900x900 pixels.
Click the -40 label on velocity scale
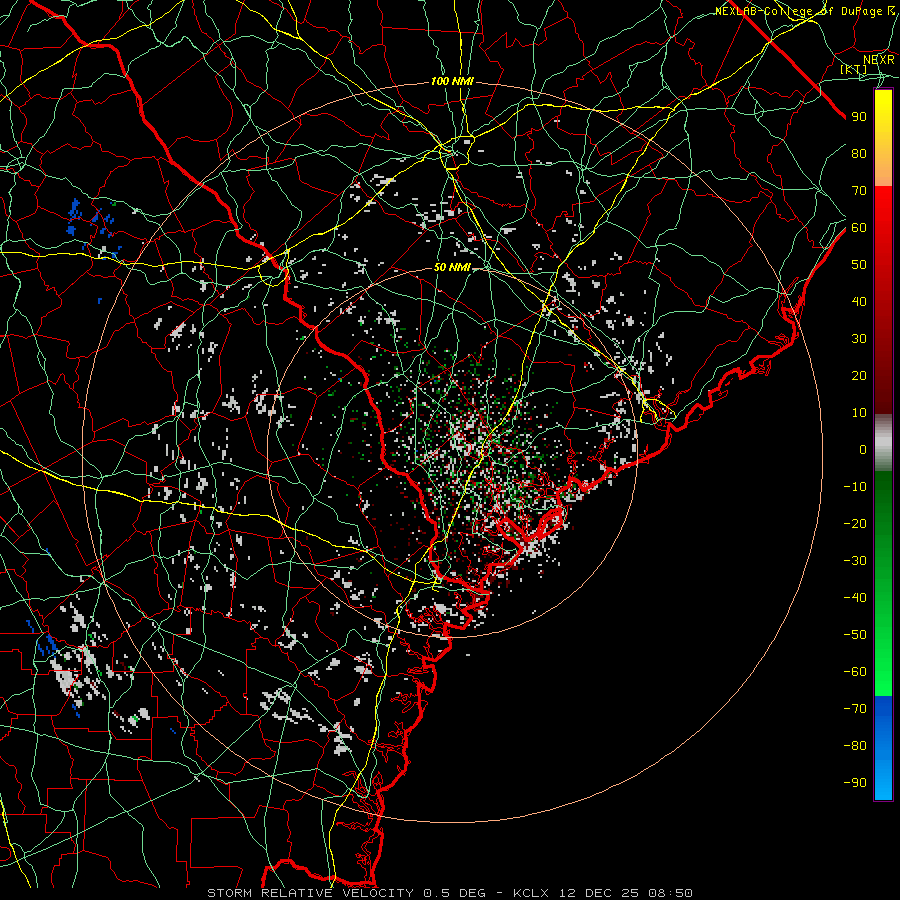tap(855, 598)
